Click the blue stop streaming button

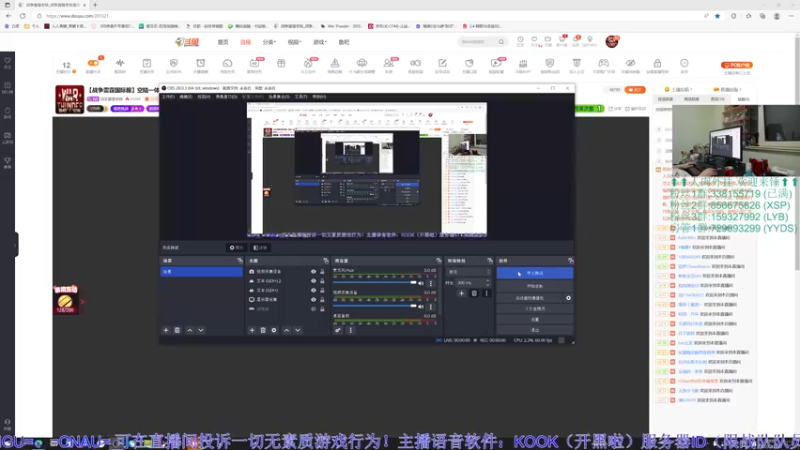coord(534,272)
